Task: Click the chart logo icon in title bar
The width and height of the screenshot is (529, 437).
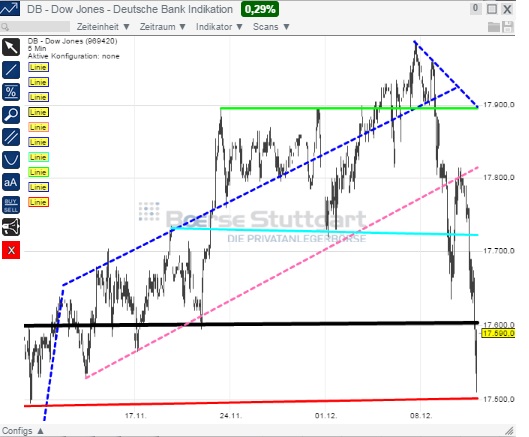Action: 9,9
